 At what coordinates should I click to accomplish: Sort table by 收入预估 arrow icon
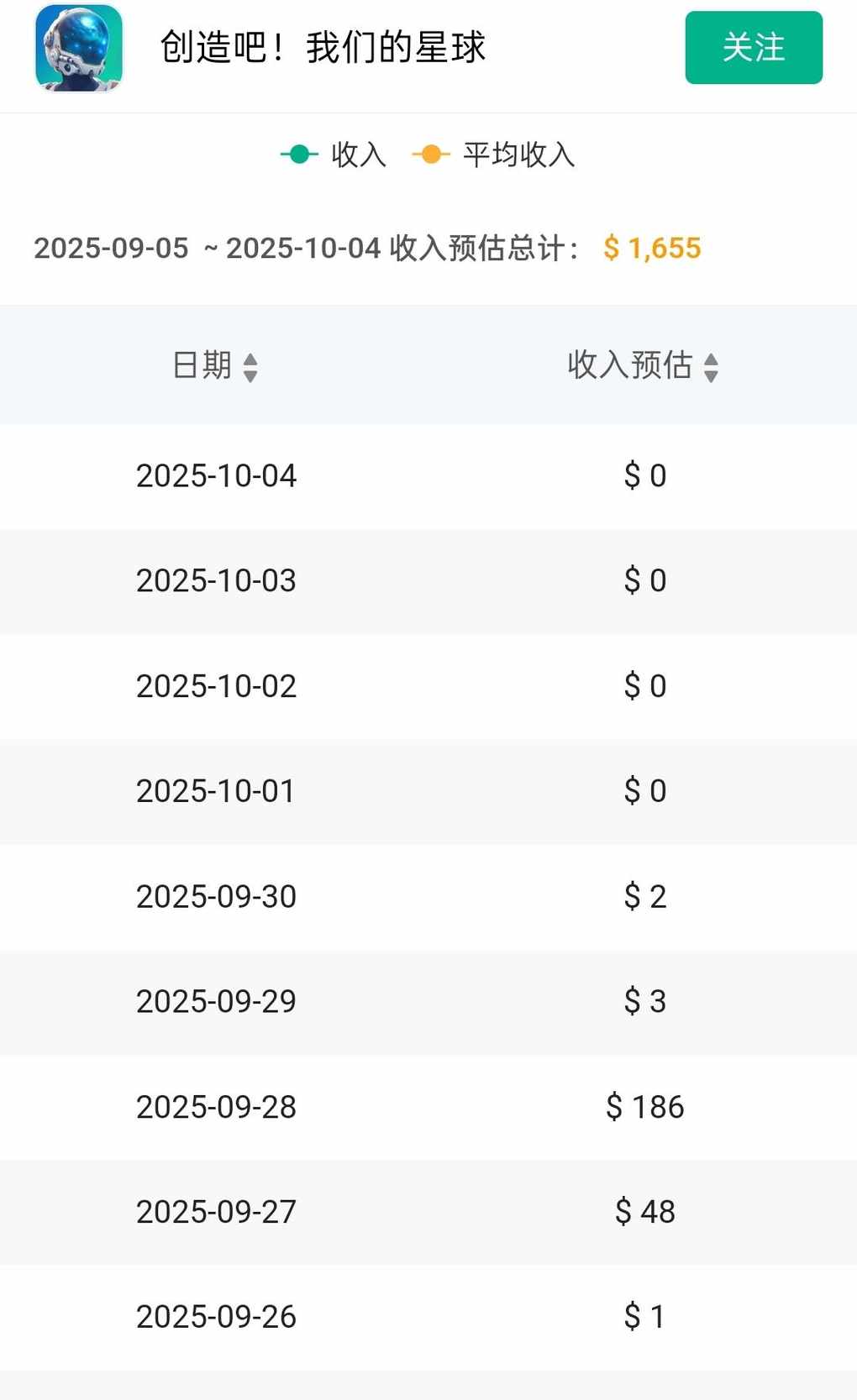(x=711, y=367)
